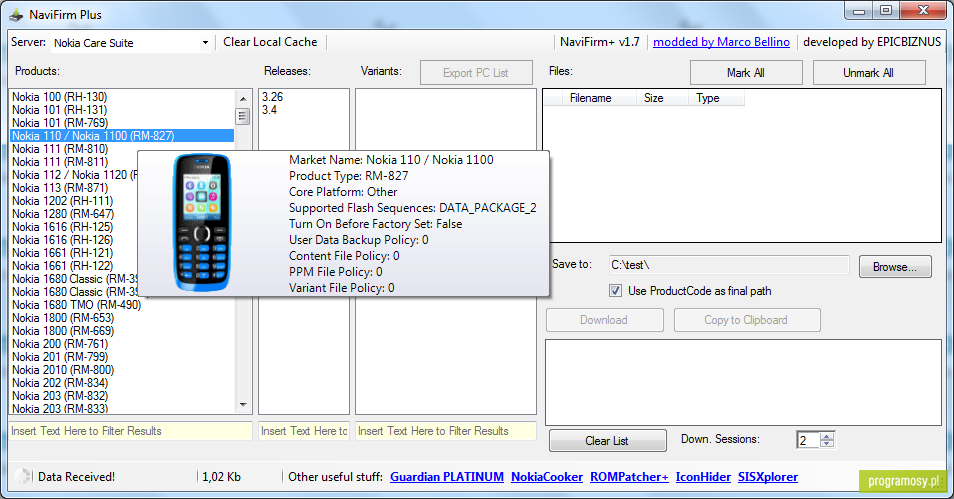Select Nokia 111 (RM-810) in Products
Image resolution: width=954 pixels, height=499 pixels.
click(x=60, y=149)
